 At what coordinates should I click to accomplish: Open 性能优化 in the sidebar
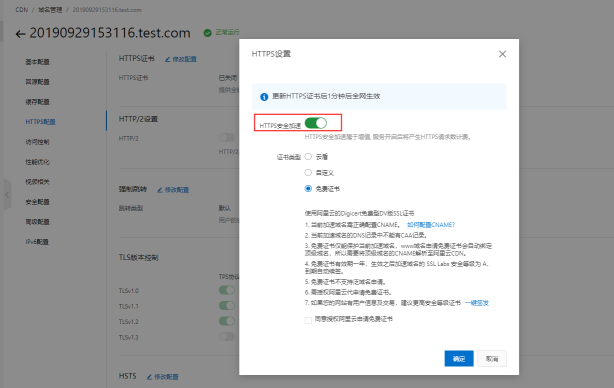[x=38, y=162]
